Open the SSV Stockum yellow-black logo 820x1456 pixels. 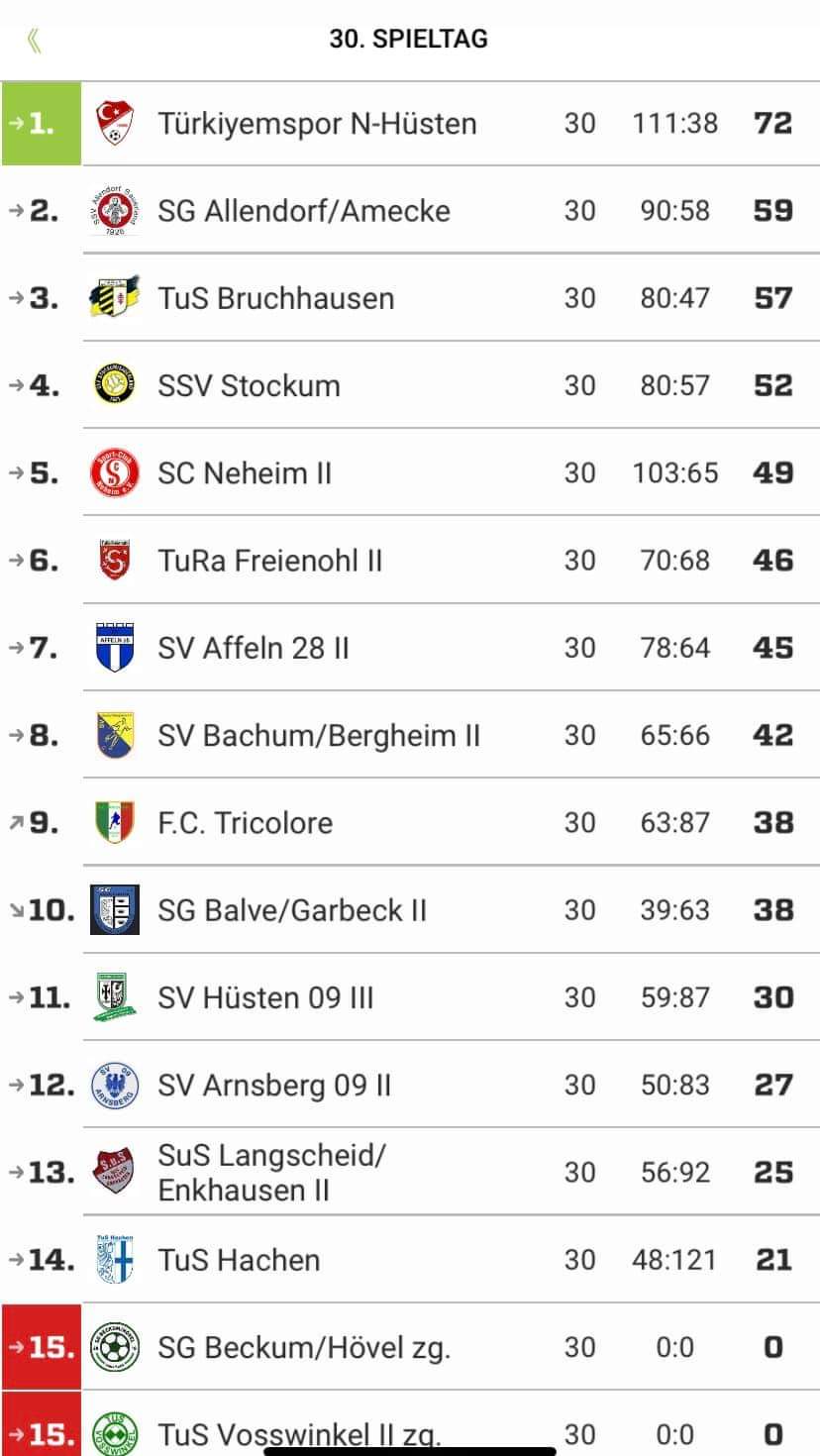pyautogui.click(x=114, y=385)
